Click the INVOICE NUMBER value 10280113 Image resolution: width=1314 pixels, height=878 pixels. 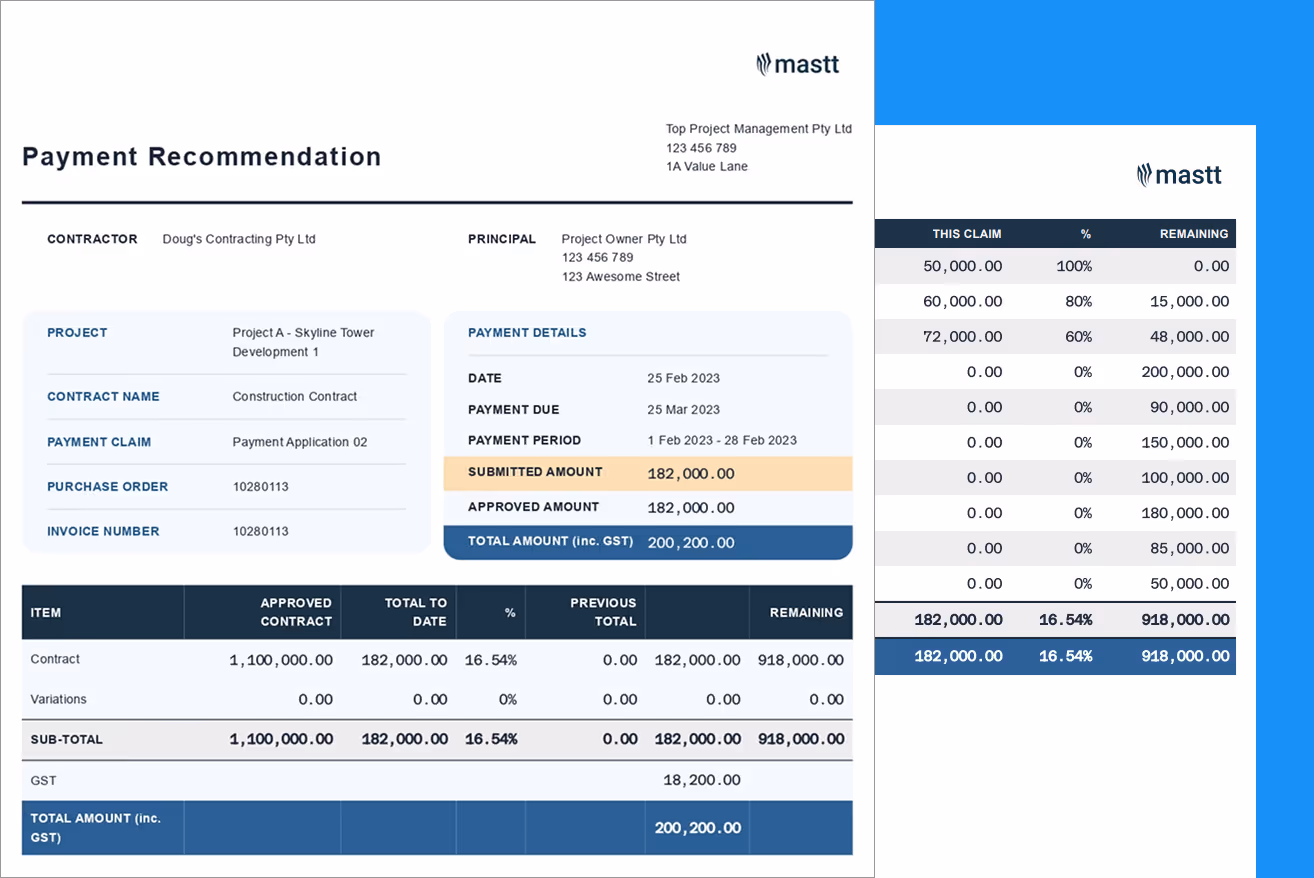click(261, 532)
